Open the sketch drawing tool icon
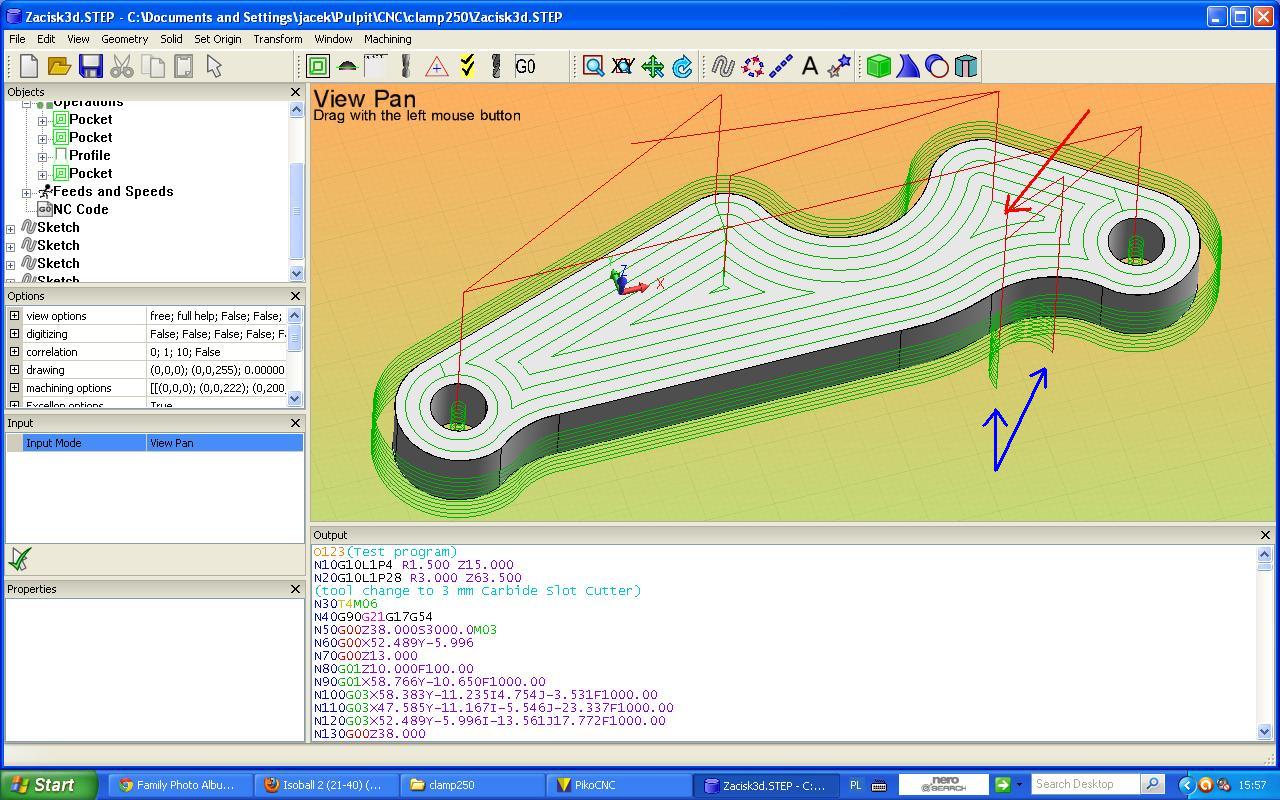Image resolution: width=1280 pixels, height=800 pixels. click(x=723, y=66)
